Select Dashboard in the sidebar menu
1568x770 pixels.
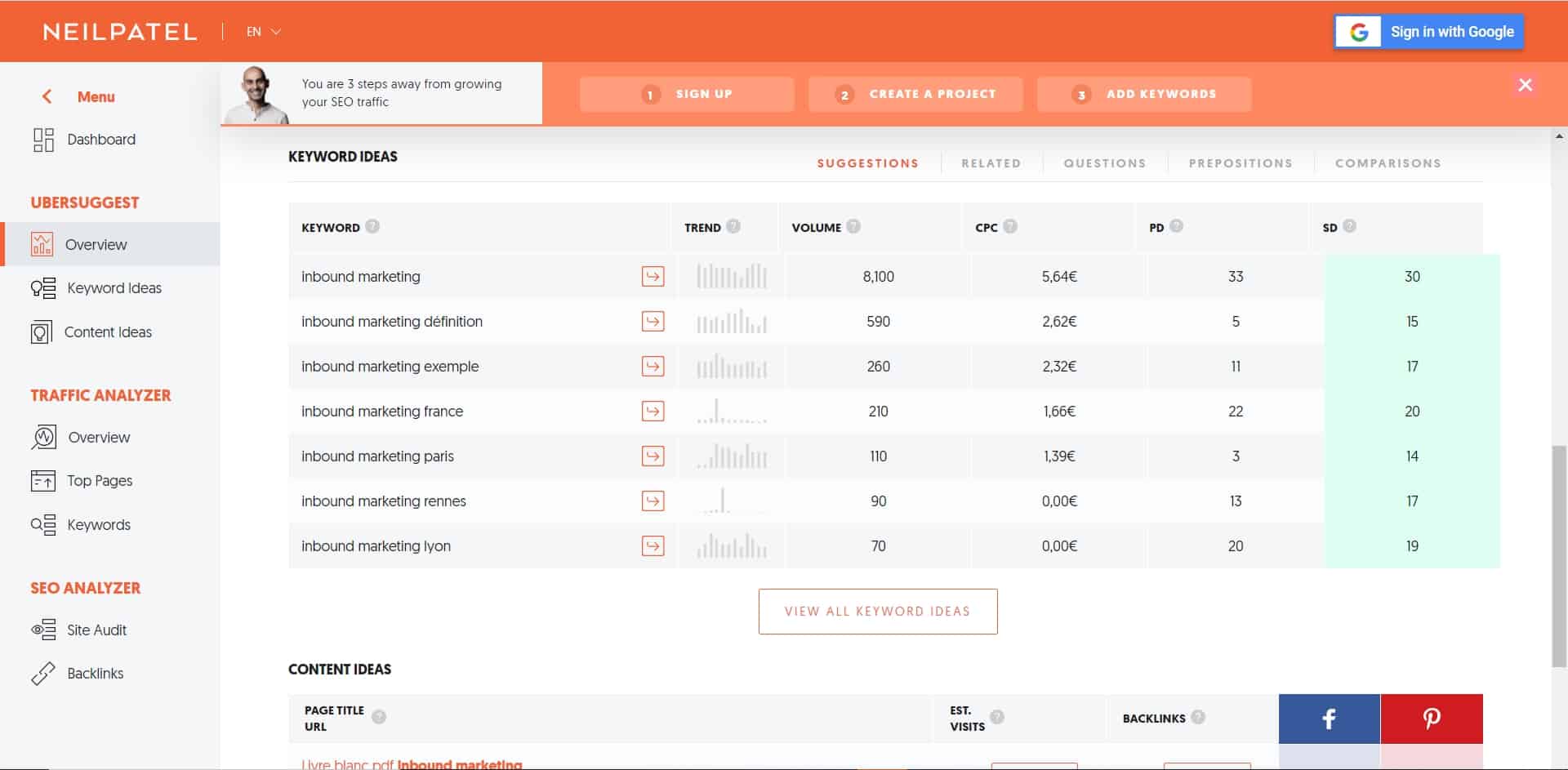(101, 140)
